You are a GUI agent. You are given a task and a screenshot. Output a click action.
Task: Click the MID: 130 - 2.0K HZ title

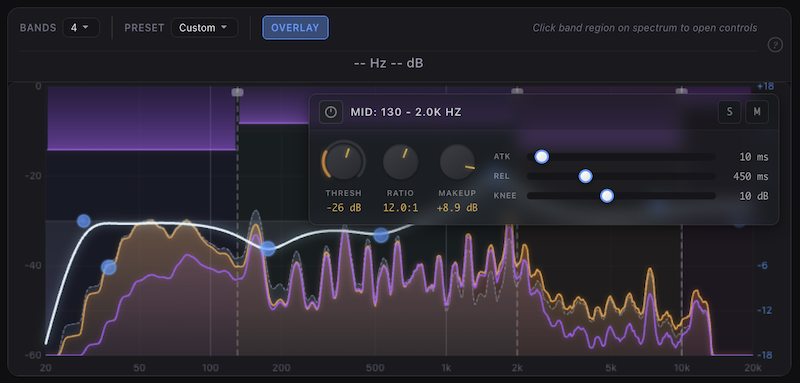406,112
